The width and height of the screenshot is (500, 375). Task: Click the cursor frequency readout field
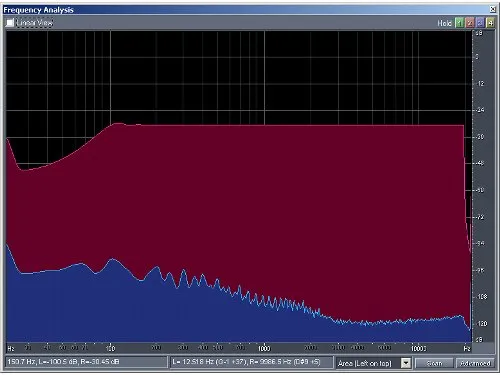click(86, 362)
